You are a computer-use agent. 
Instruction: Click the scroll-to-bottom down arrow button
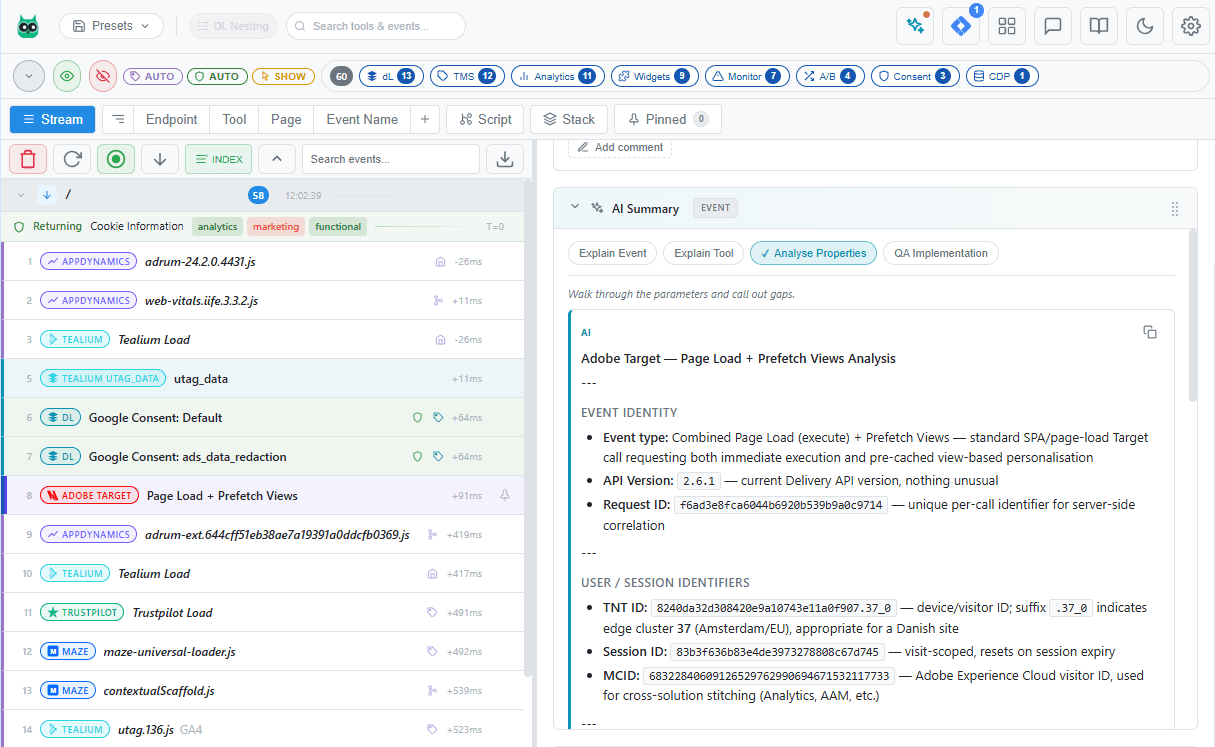point(160,159)
